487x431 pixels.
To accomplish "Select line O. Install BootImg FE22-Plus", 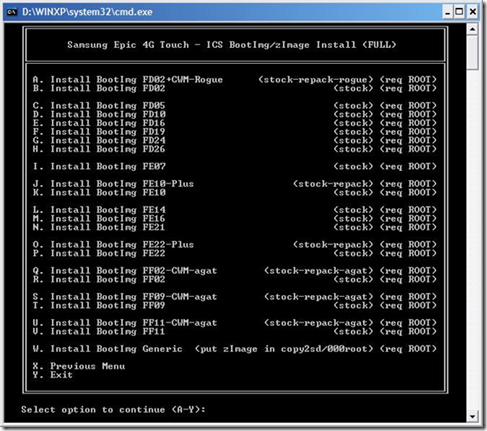I will tap(113, 244).
